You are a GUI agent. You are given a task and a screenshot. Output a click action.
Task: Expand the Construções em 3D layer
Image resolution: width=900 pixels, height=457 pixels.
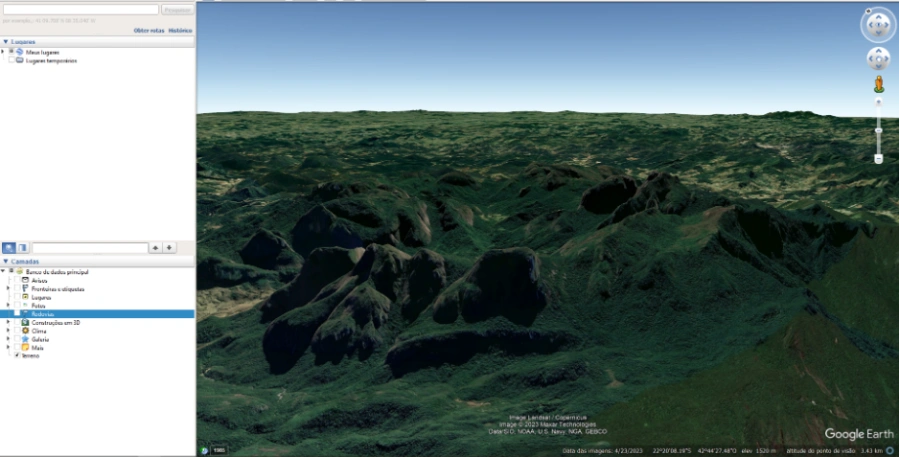[9, 323]
